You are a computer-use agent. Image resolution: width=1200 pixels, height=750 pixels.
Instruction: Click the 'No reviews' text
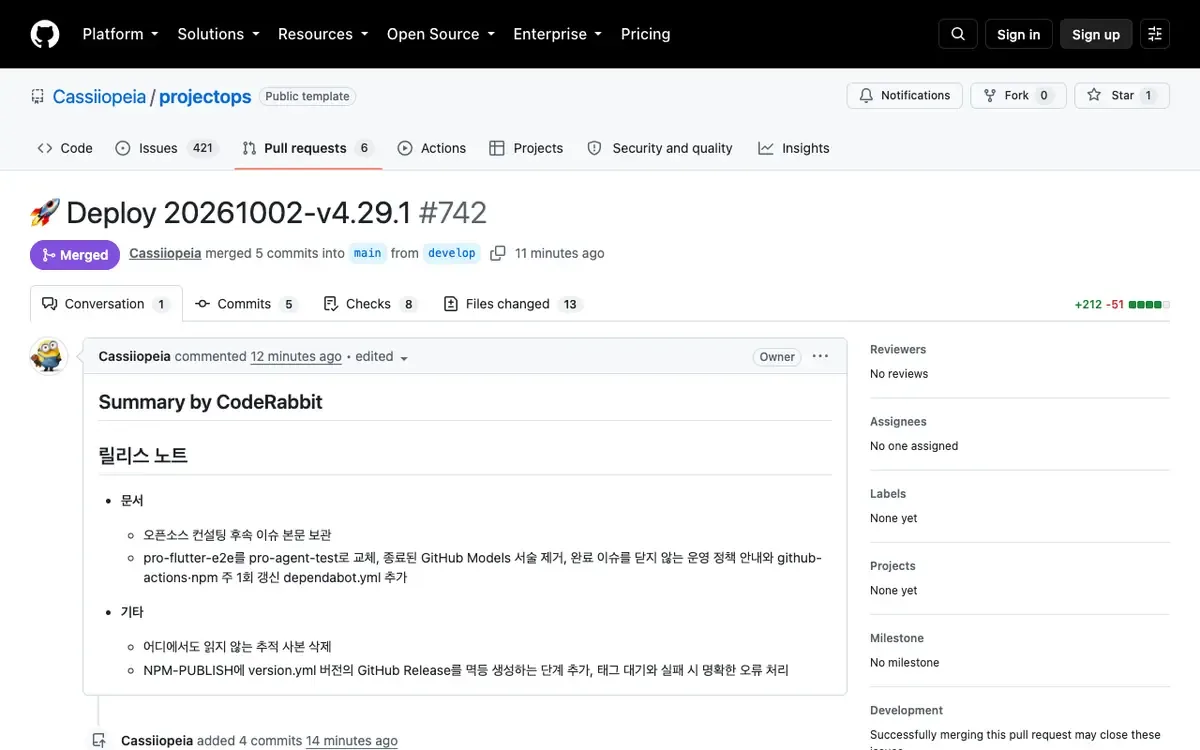(899, 374)
